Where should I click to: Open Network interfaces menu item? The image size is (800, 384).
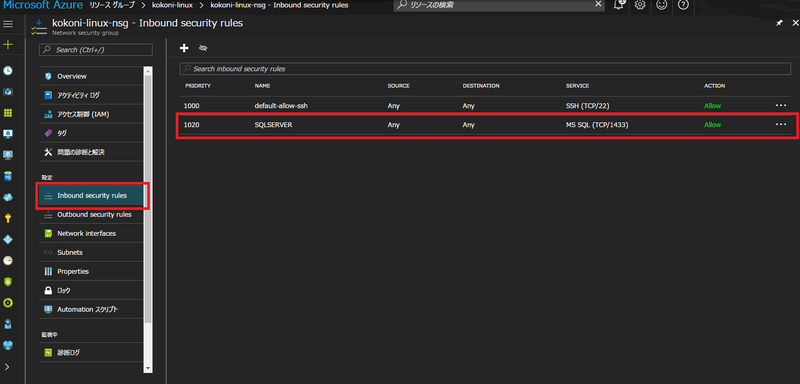[91, 234]
